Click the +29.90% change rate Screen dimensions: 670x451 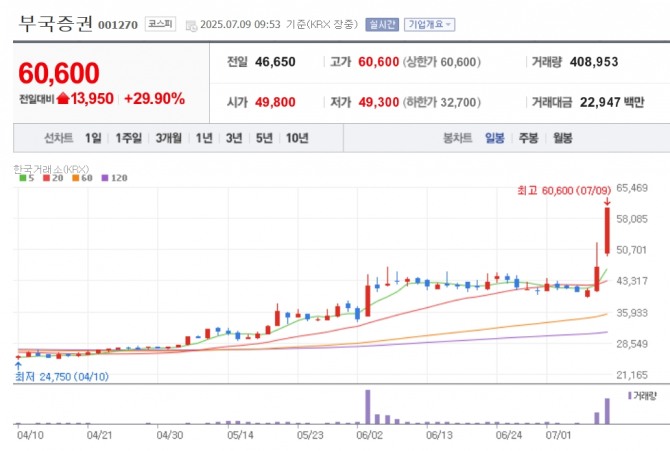click(154, 99)
